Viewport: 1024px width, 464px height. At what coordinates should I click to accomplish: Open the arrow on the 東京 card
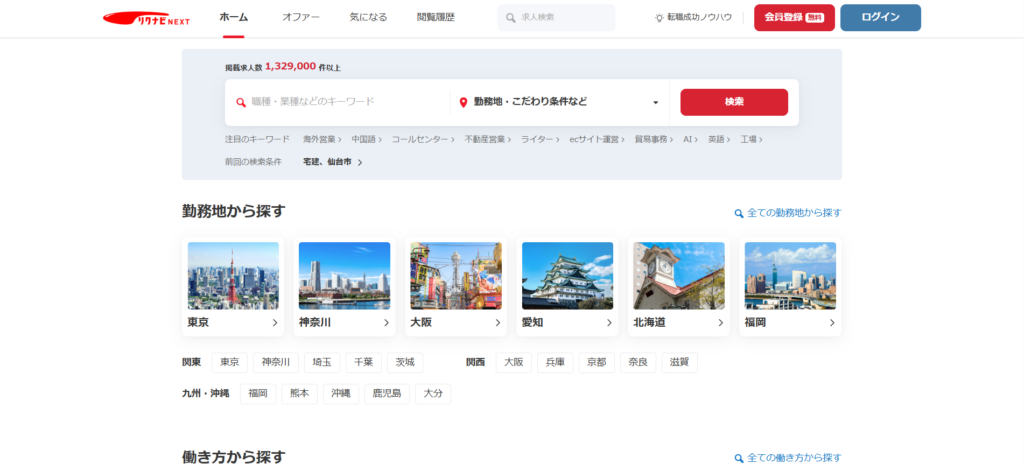pos(275,323)
